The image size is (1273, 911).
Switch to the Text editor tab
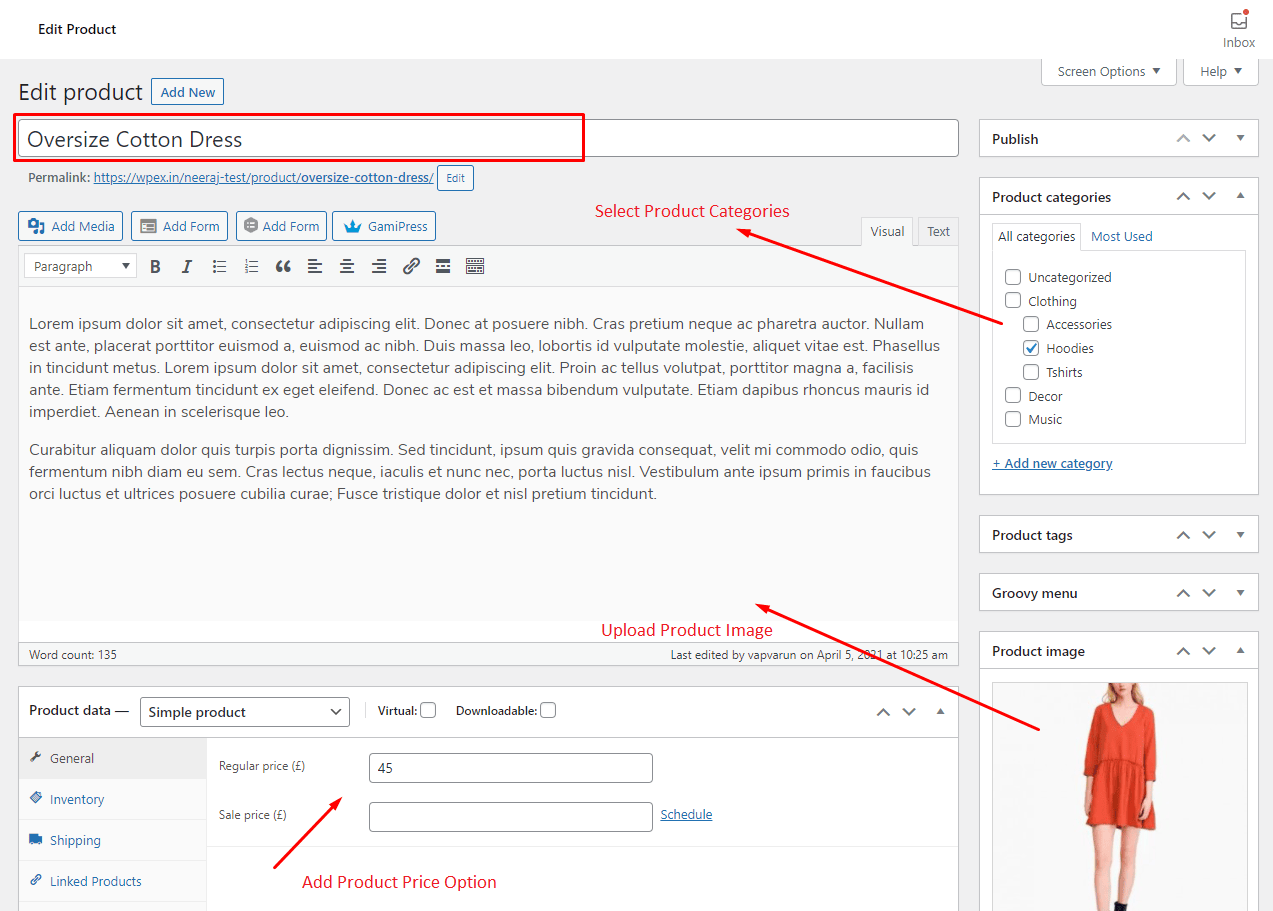[x=938, y=231]
